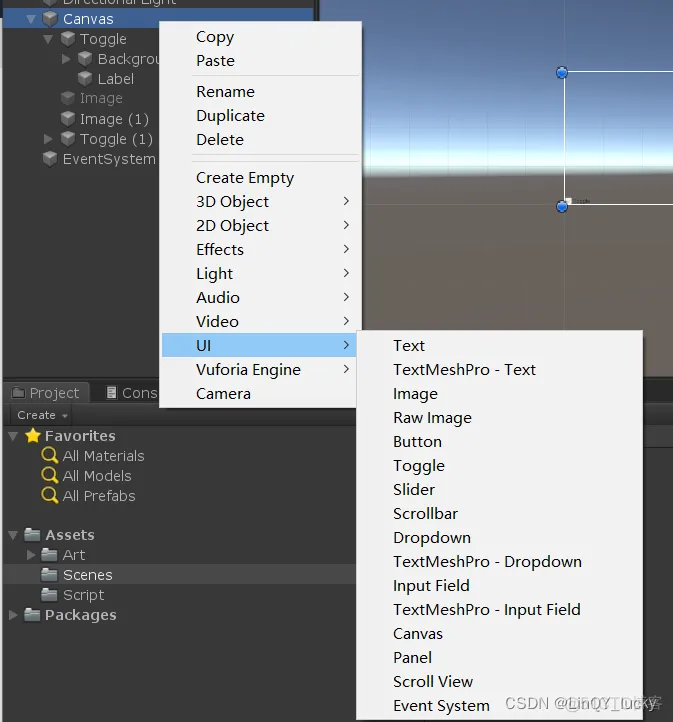Click the All Materials search icon
This screenshot has width=673, height=722.
50,456
